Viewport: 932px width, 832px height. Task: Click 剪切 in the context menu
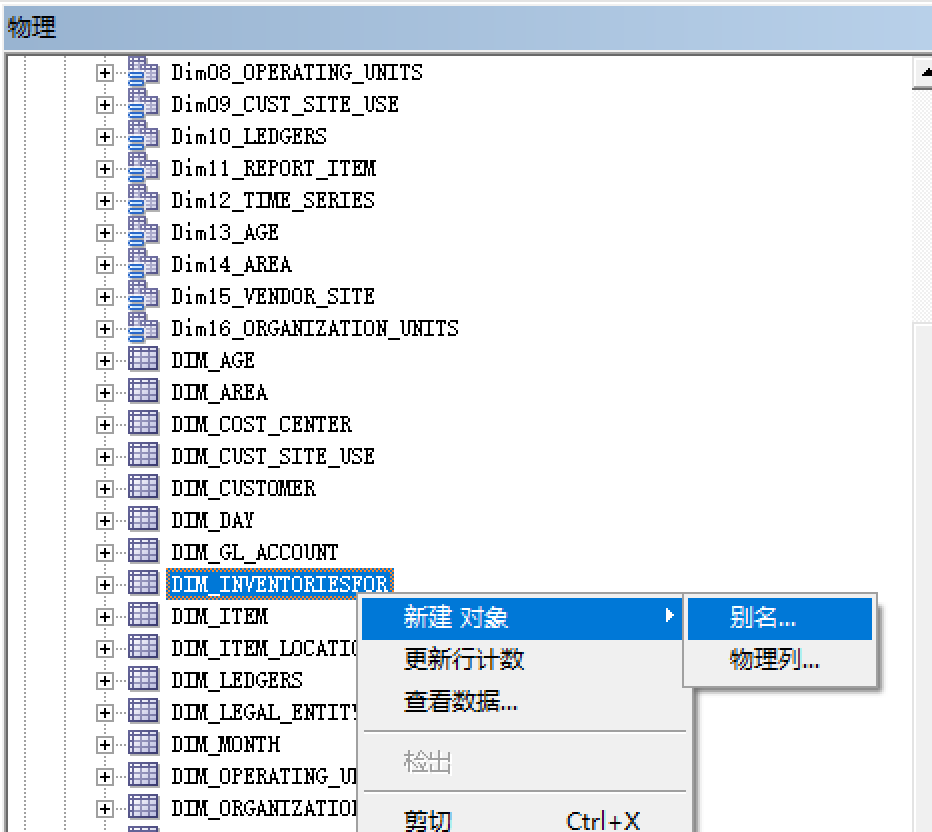[x=428, y=820]
